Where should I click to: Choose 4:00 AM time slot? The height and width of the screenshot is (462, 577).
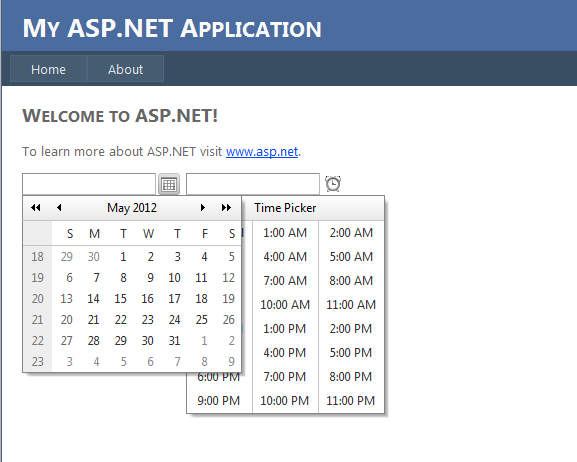click(285, 257)
